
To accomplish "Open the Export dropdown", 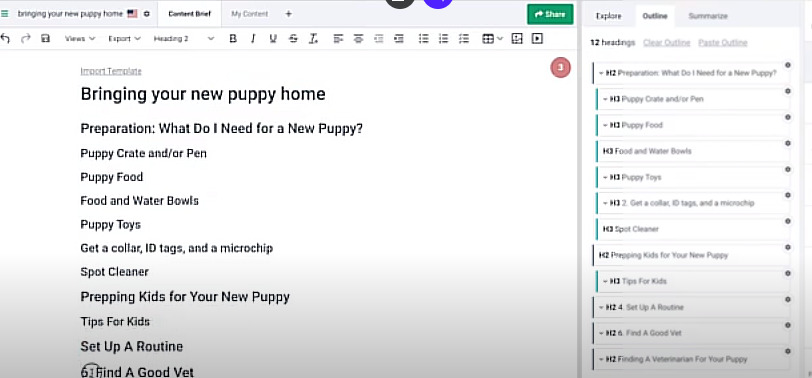I will point(124,38).
